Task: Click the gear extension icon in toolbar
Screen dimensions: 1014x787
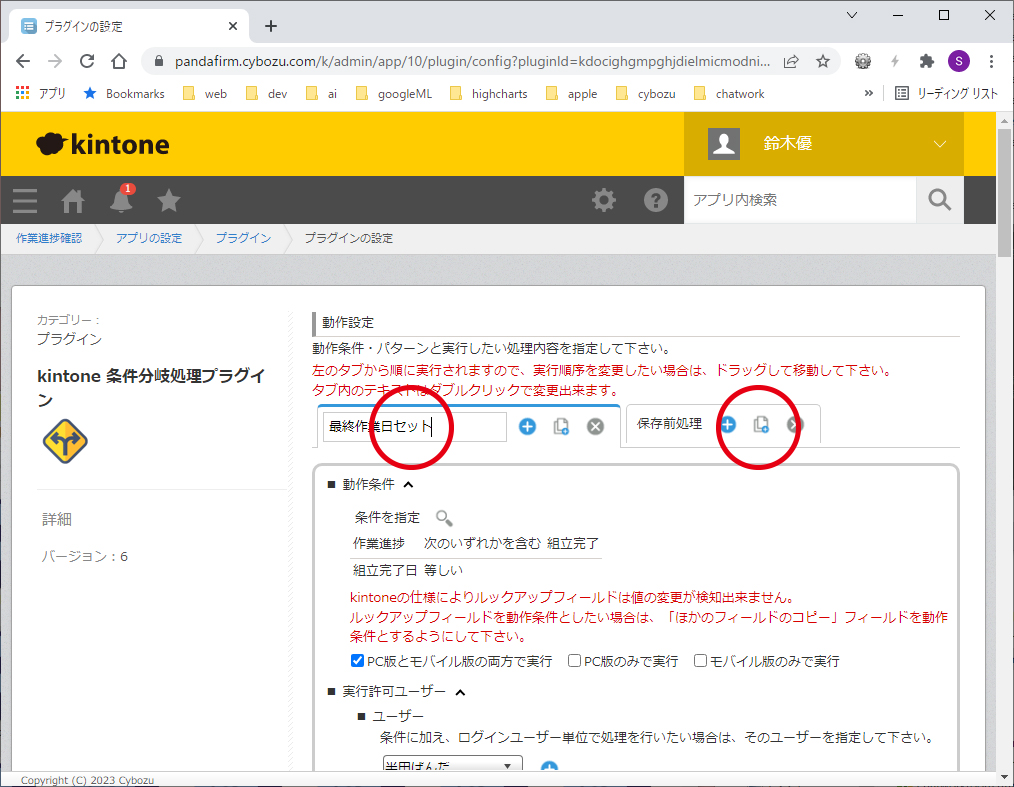Action: coord(863,61)
